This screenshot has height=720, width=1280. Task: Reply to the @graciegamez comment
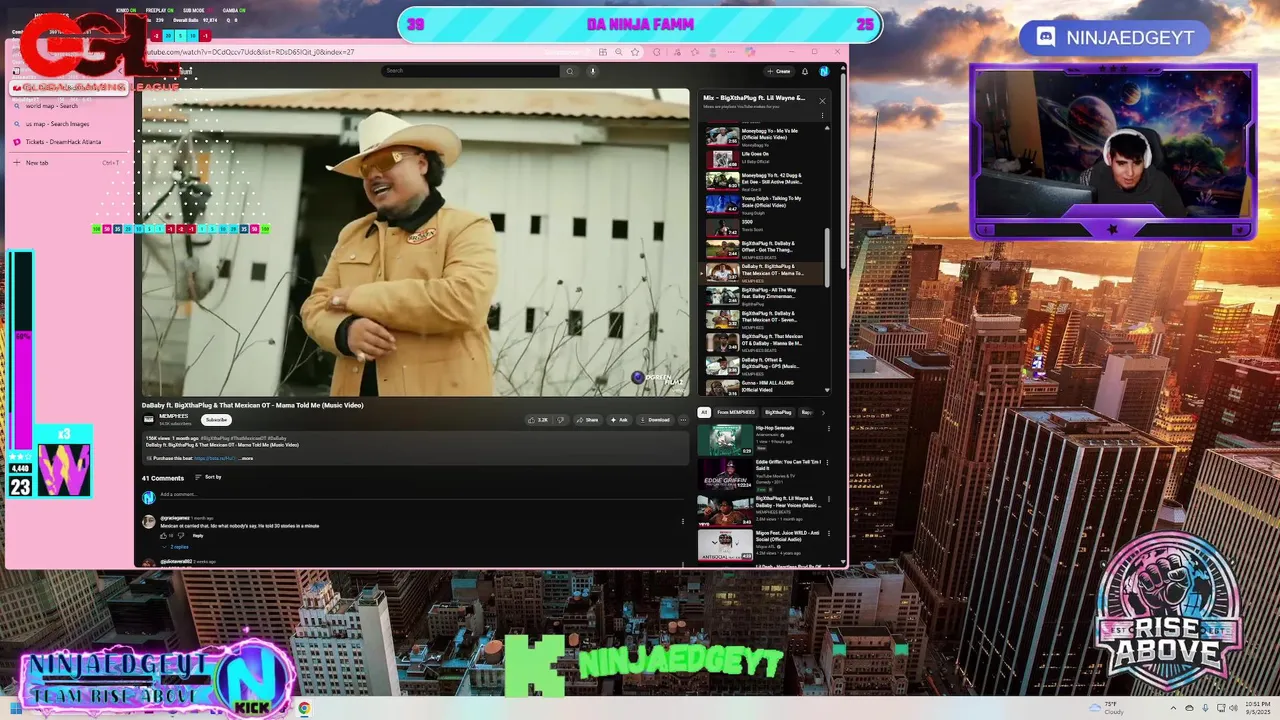click(198, 536)
